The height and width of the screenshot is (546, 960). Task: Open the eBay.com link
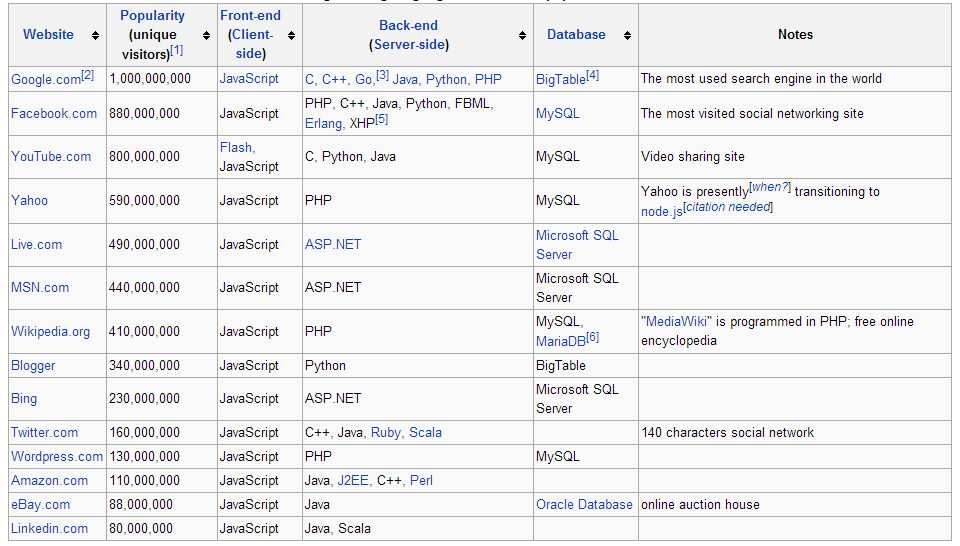point(40,505)
